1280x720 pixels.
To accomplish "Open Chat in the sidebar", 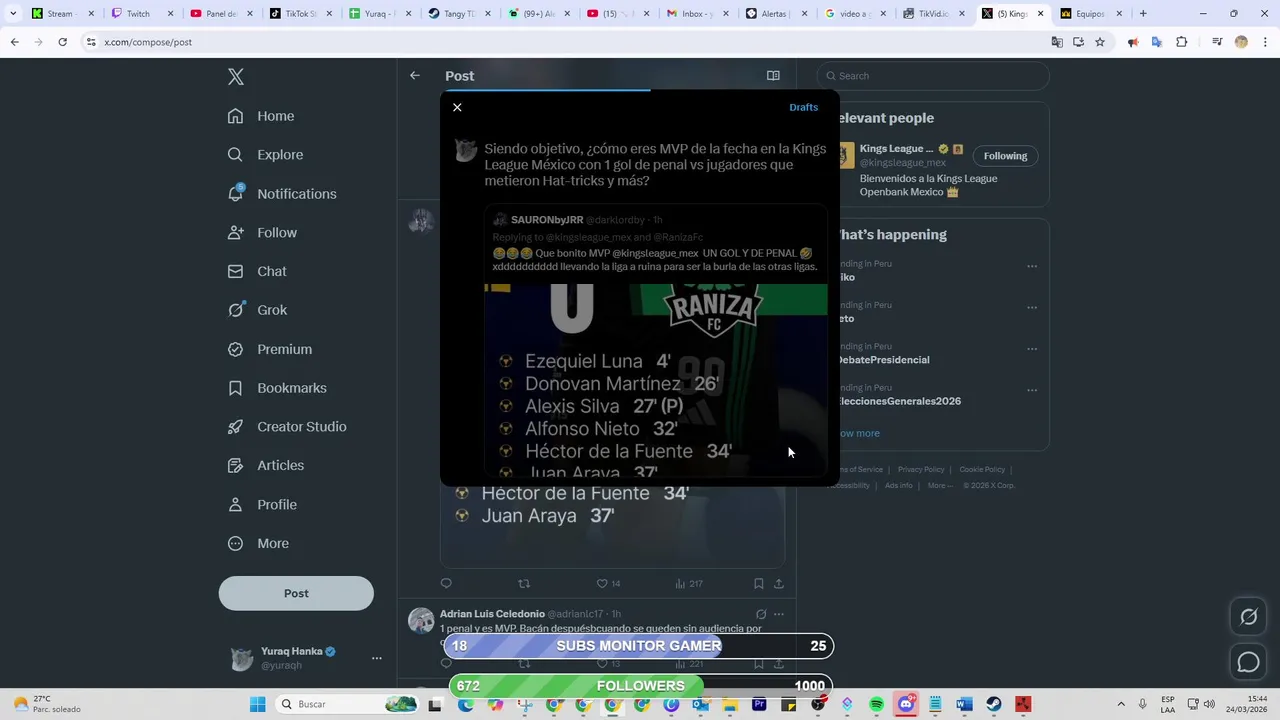I will point(257,271).
